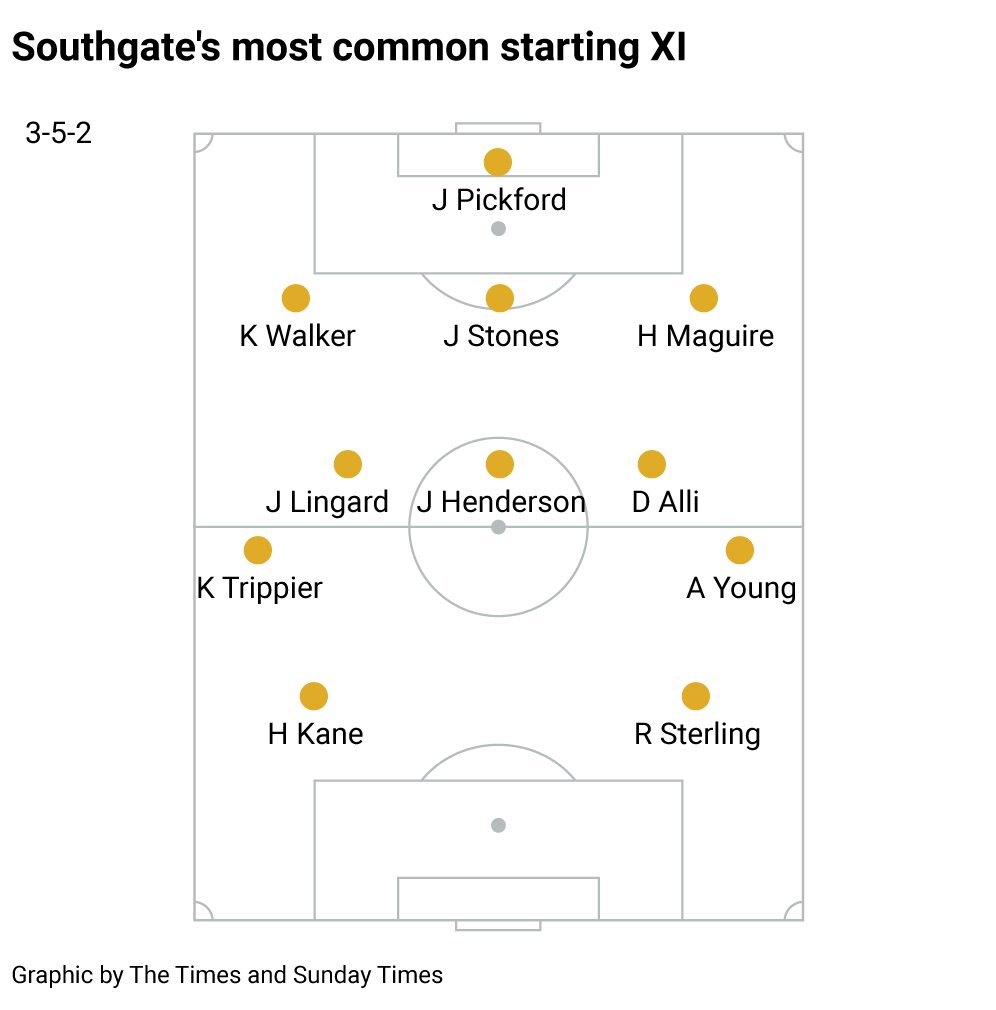This screenshot has height=1010, width=996.
Task: Click the H Kane name label
Action: (x=315, y=734)
